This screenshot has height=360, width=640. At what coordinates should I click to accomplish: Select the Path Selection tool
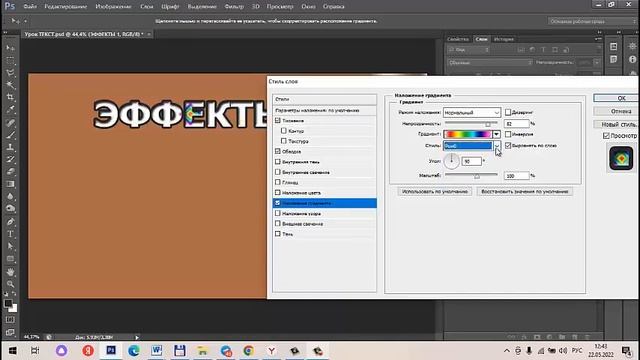point(10,246)
